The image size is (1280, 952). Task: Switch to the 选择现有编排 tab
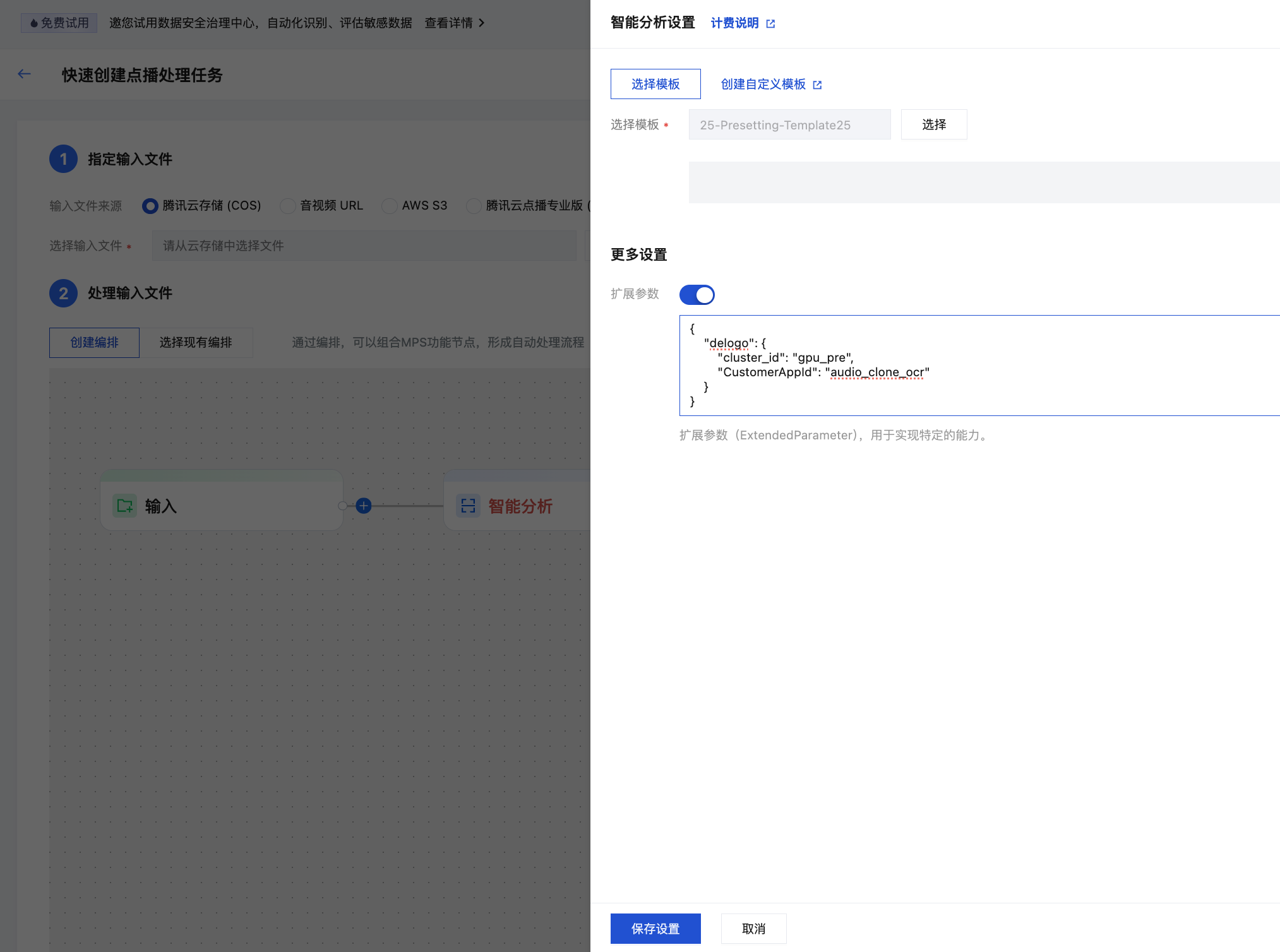[196, 342]
